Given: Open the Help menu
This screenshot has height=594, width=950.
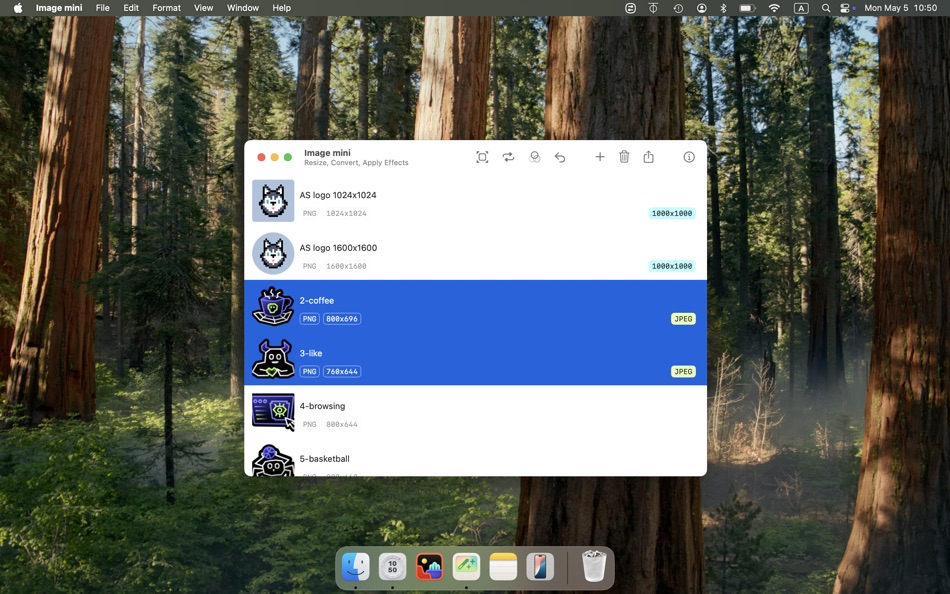Looking at the screenshot, I should (x=281, y=8).
